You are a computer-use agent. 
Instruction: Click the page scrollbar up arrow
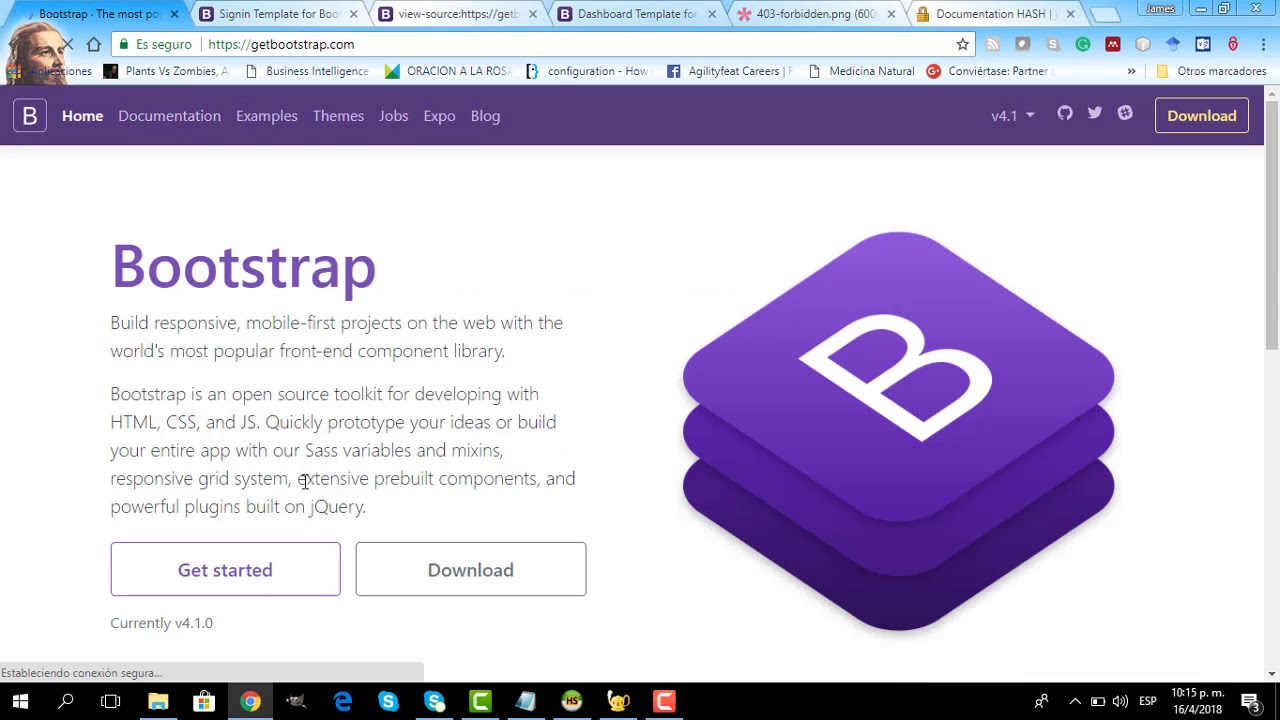click(x=1272, y=94)
